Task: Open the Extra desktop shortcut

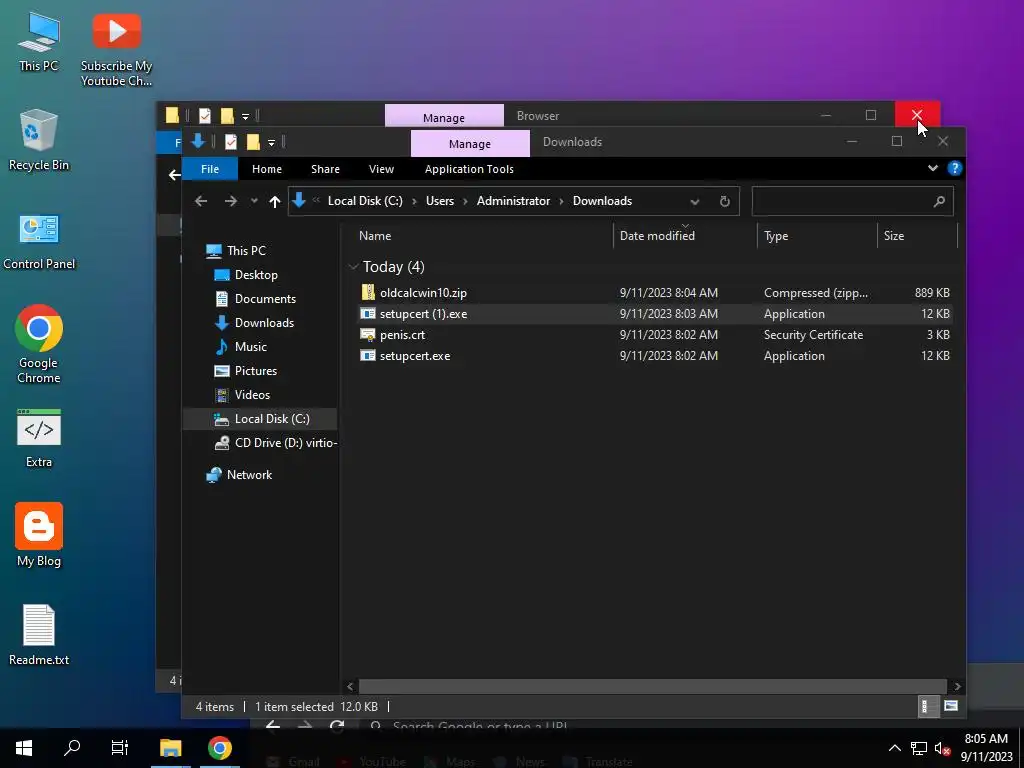Action: pos(39,438)
